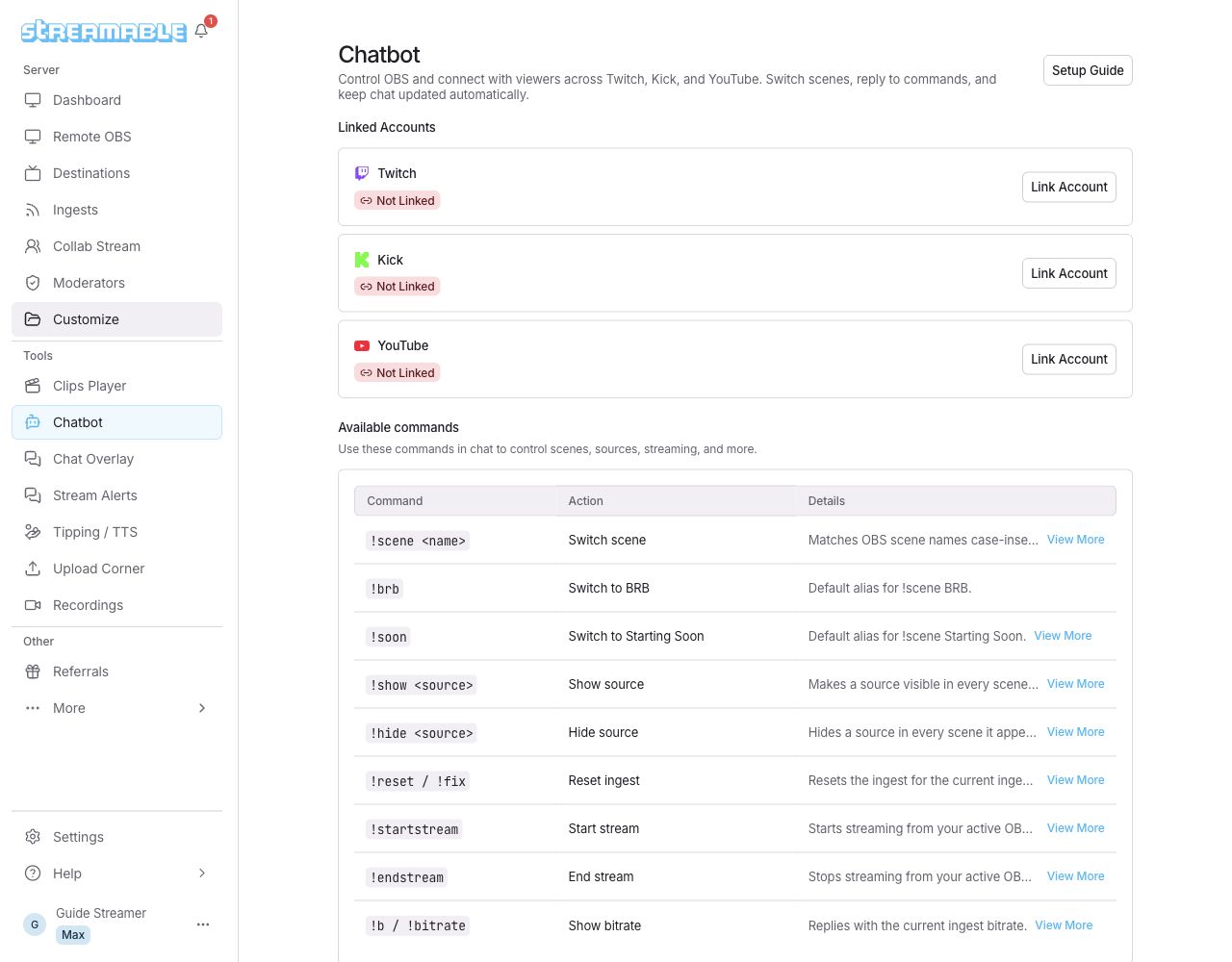The height and width of the screenshot is (962, 1232).
Task: Select the Moderators shield icon
Action: [x=33, y=283]
